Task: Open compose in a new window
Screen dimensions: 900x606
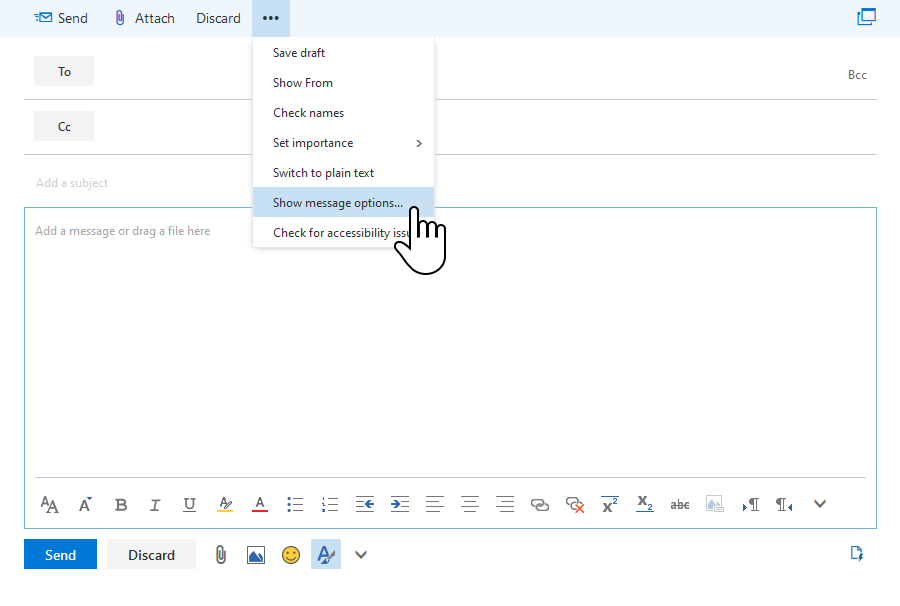Action: click(866, 17)
